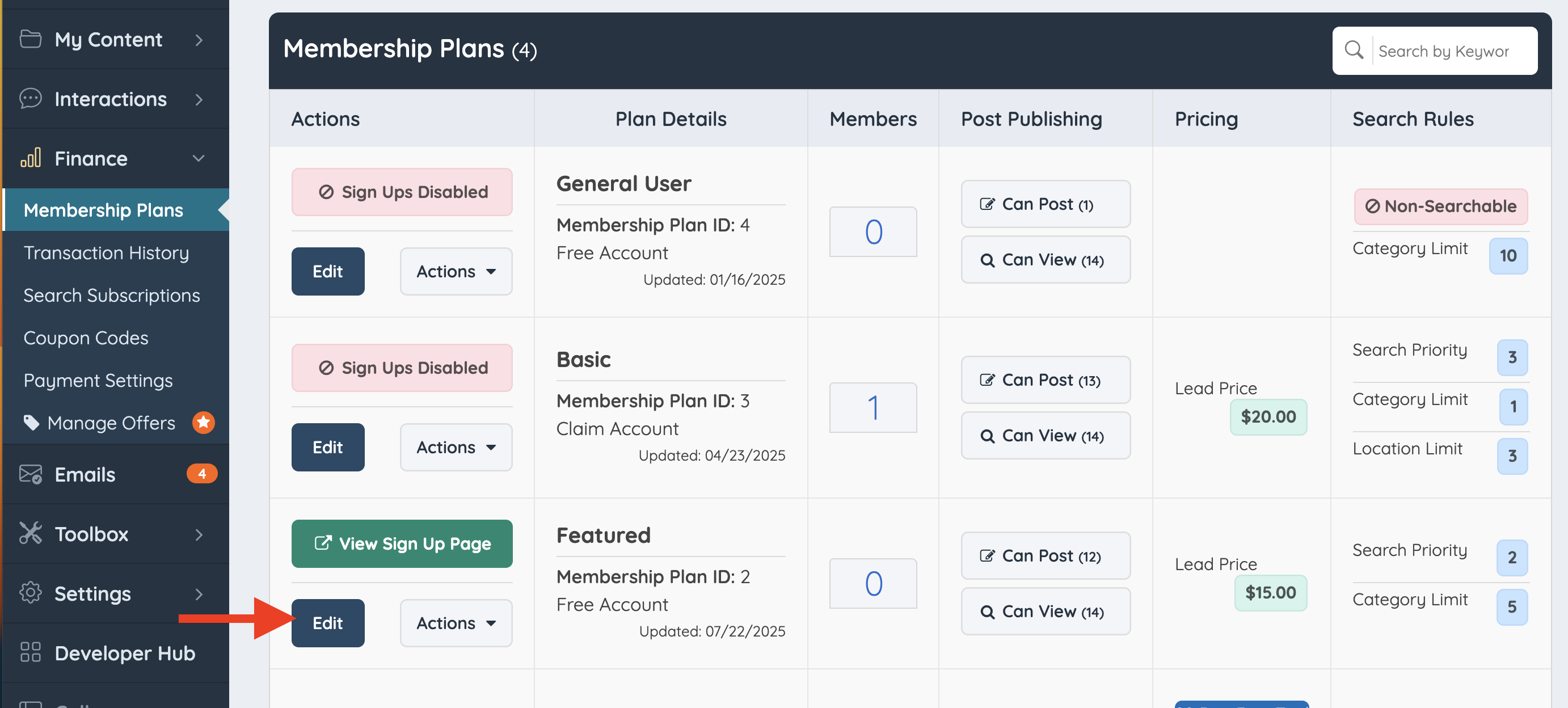
Task: Click the Developer Hub grid icon
Action: click(x=31, y=652)
